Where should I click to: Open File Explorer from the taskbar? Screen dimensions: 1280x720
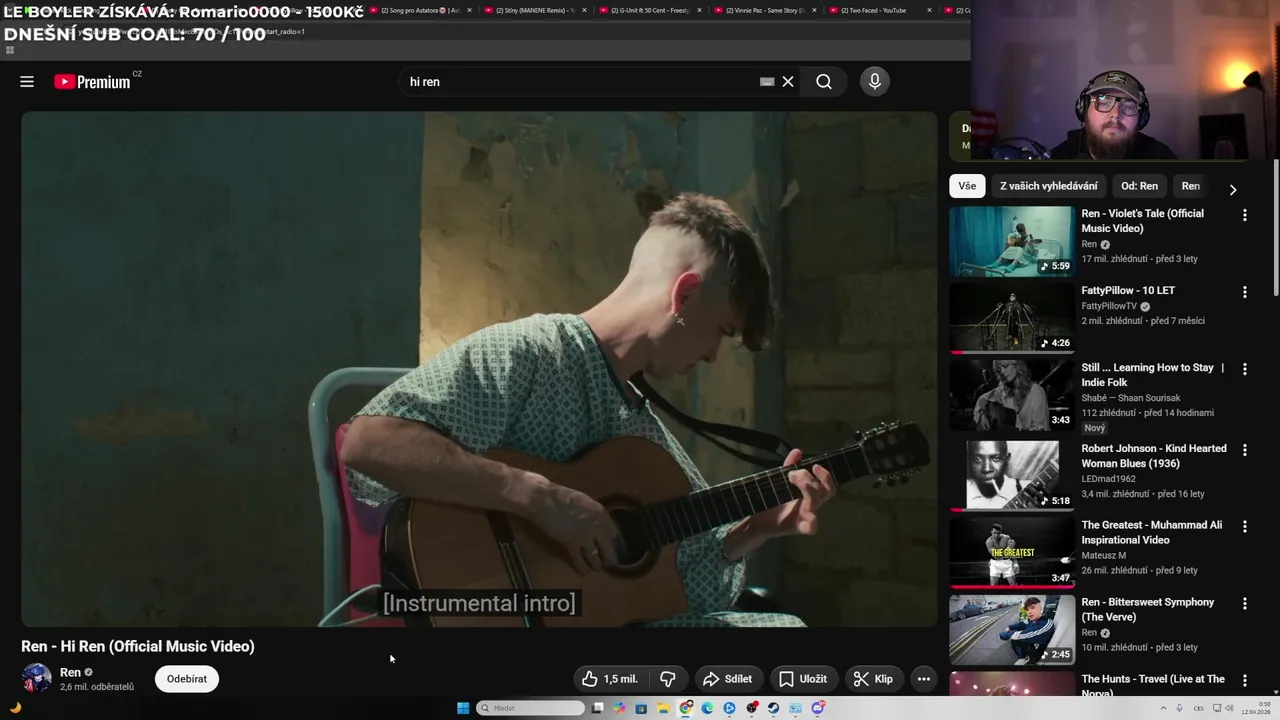coord(663,708)
